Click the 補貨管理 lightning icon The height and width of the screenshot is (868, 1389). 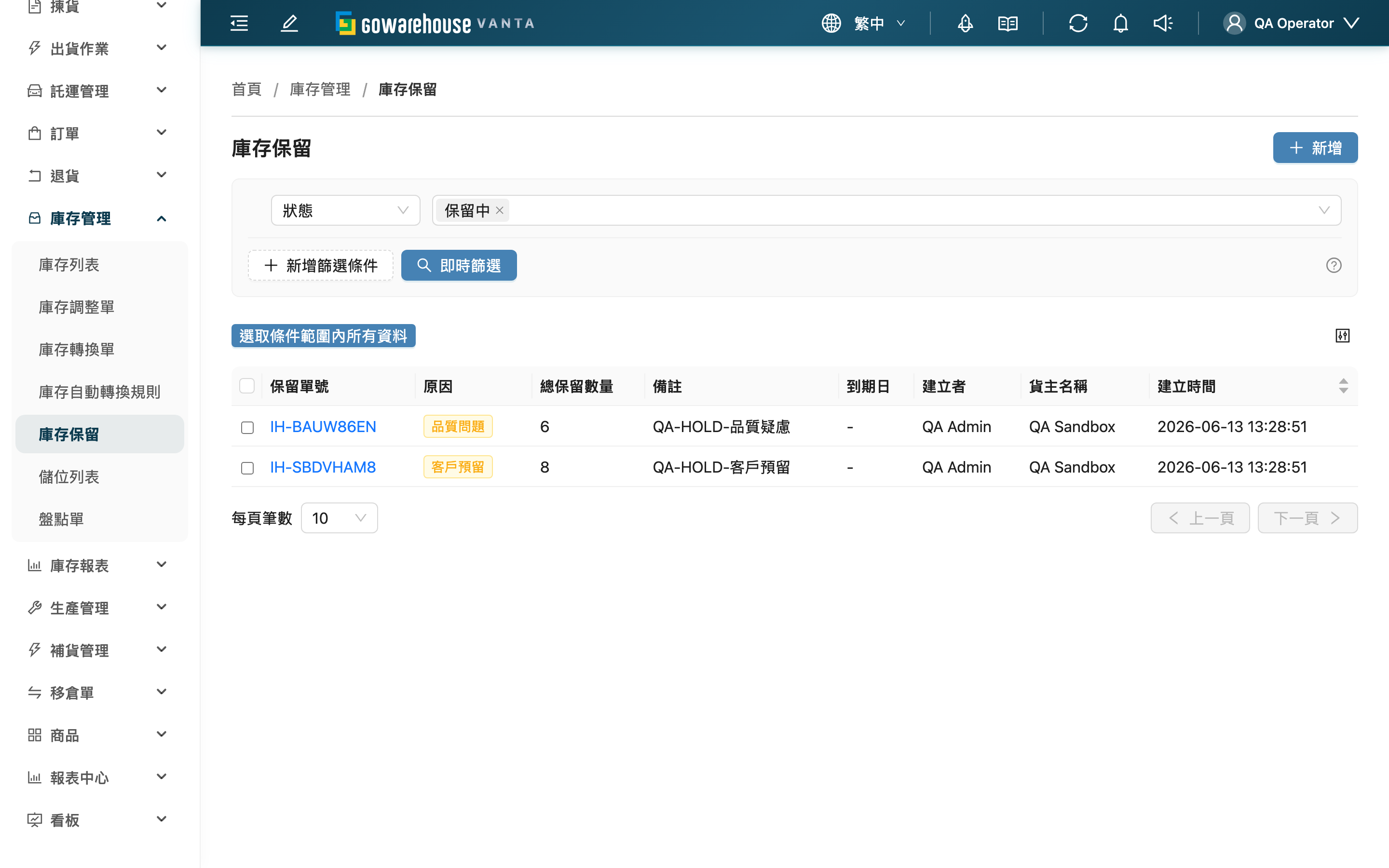tap(34, 650)
